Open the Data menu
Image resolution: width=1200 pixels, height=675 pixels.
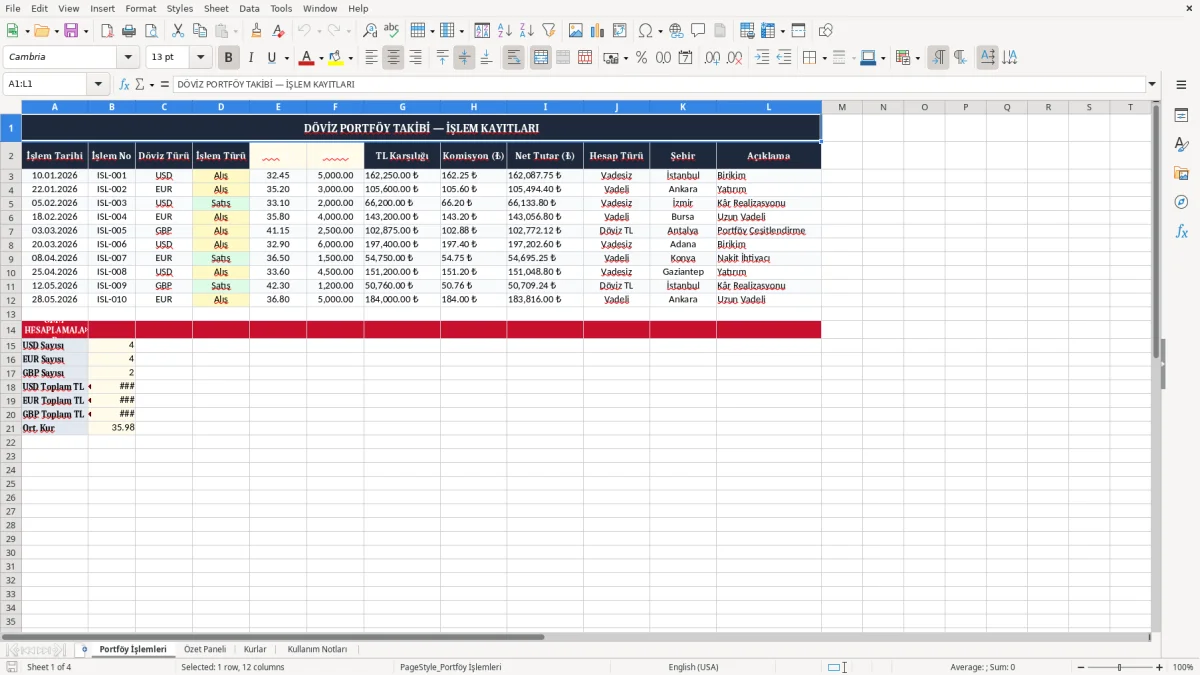[x=249, y=8]
